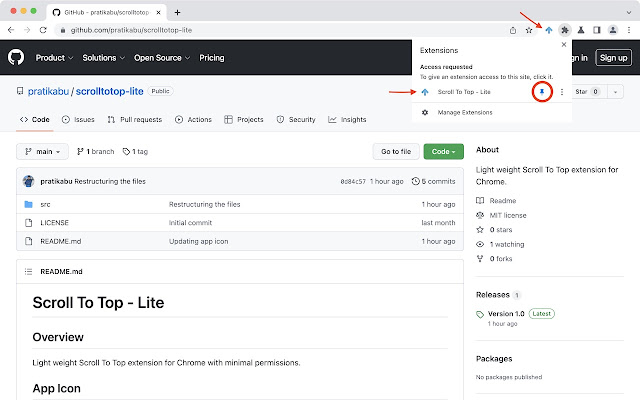The image size is (640, 400).
Task: Close the Extensions popup
Action: (x=564, y=44)
